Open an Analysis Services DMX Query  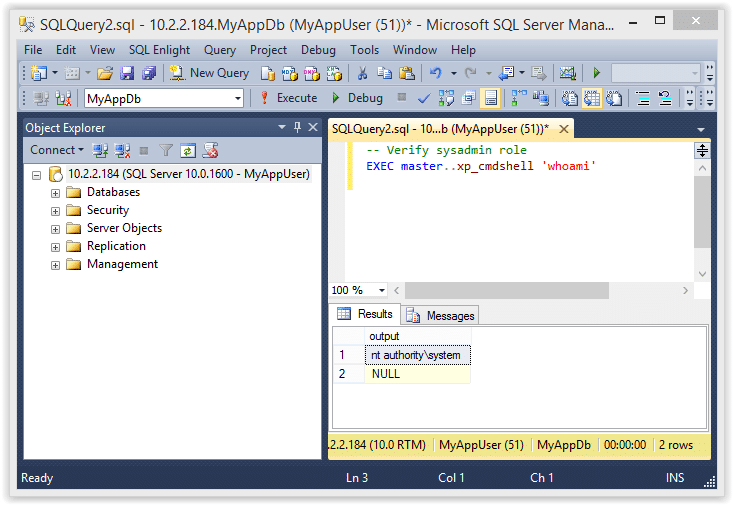[x=312, y=73]
